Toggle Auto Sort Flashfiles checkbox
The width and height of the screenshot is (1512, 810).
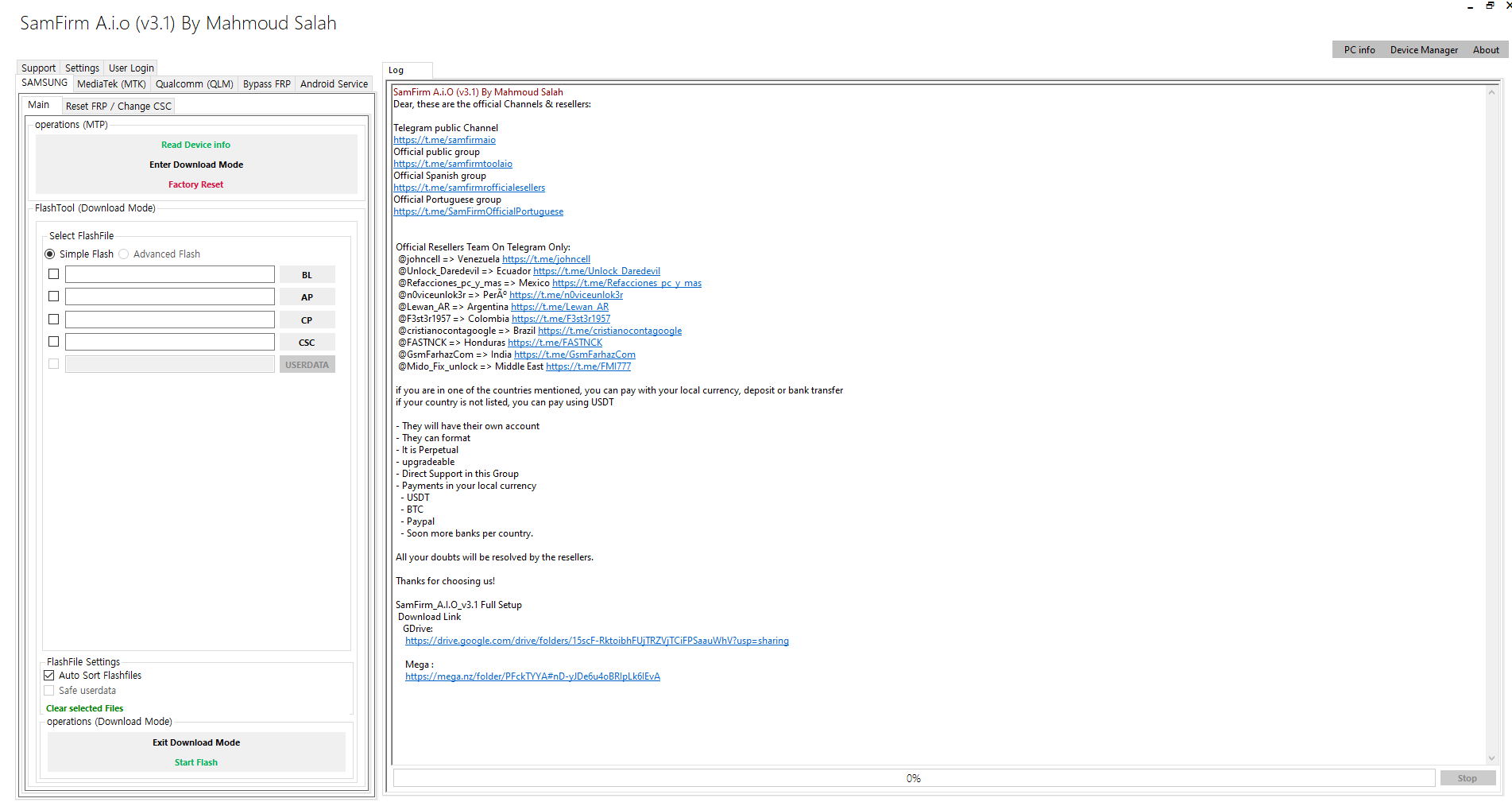[x=49, y=676]
